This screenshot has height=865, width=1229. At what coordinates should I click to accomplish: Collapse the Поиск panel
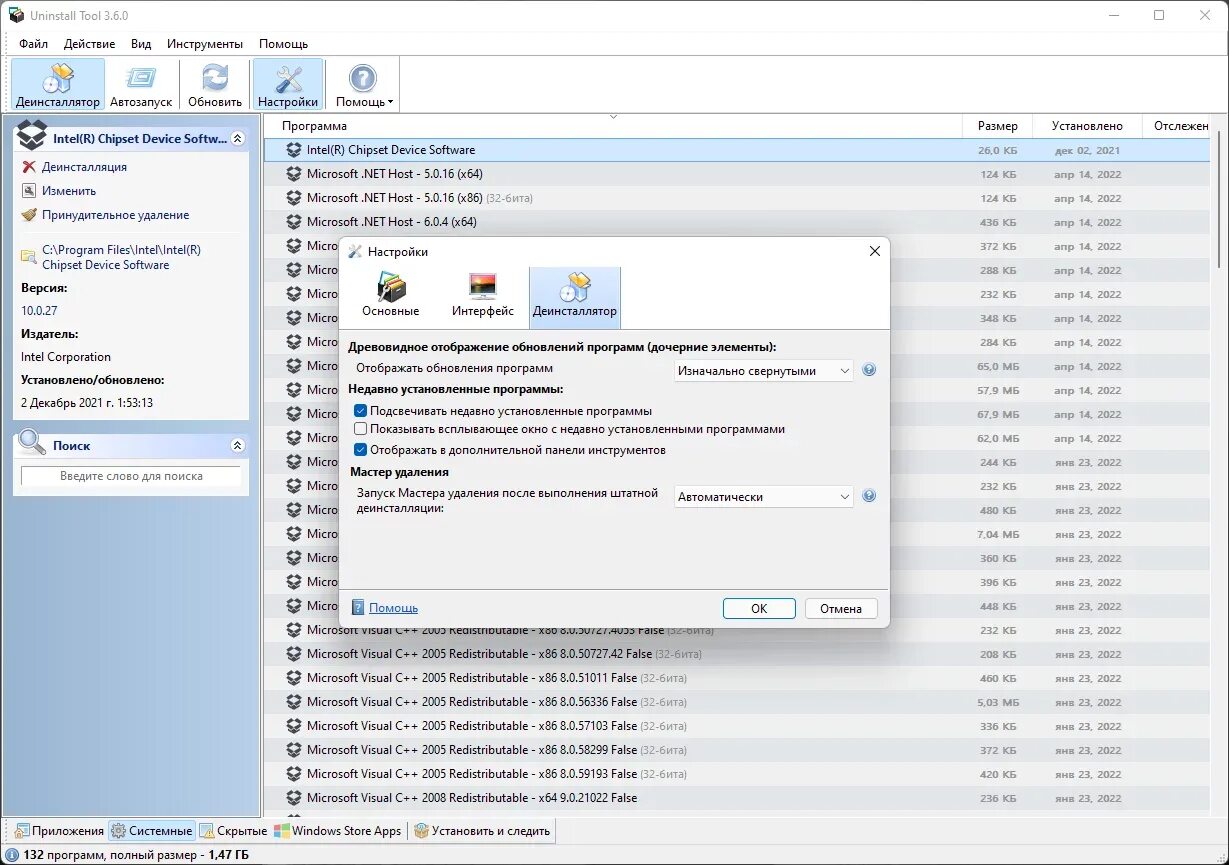click(x=237, y=446)
